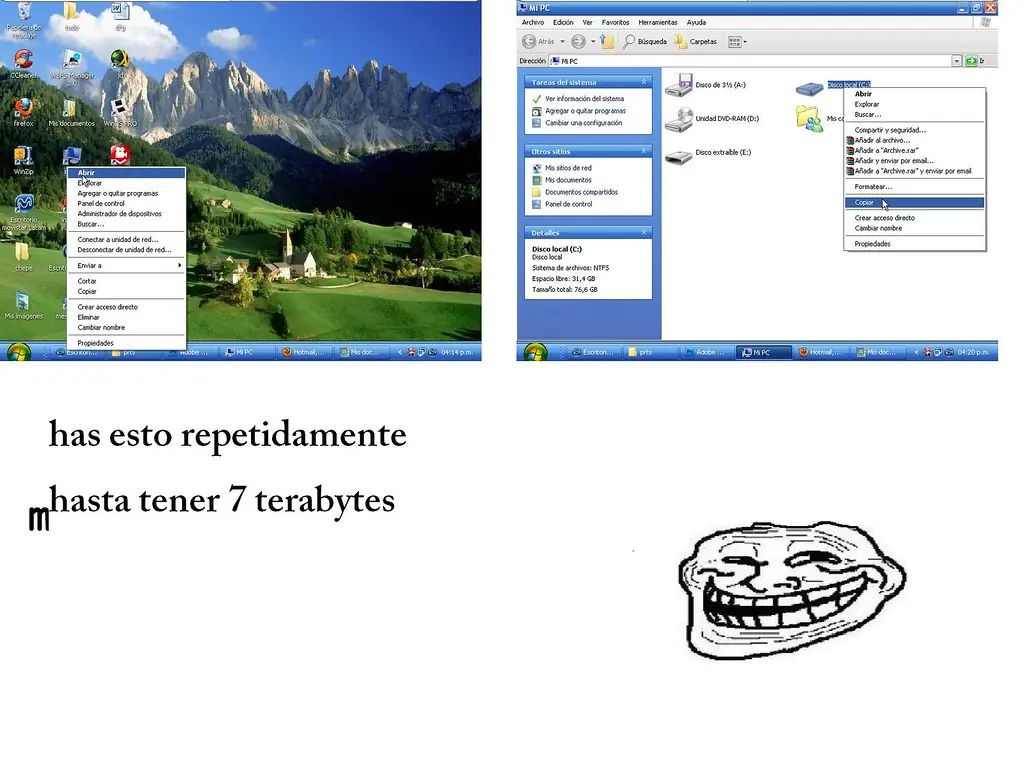Viewport: 1024px width, 768px height.
Task: Open Búsqueda in the Mi PC toolbar
Action: click(x=645, y=41)
